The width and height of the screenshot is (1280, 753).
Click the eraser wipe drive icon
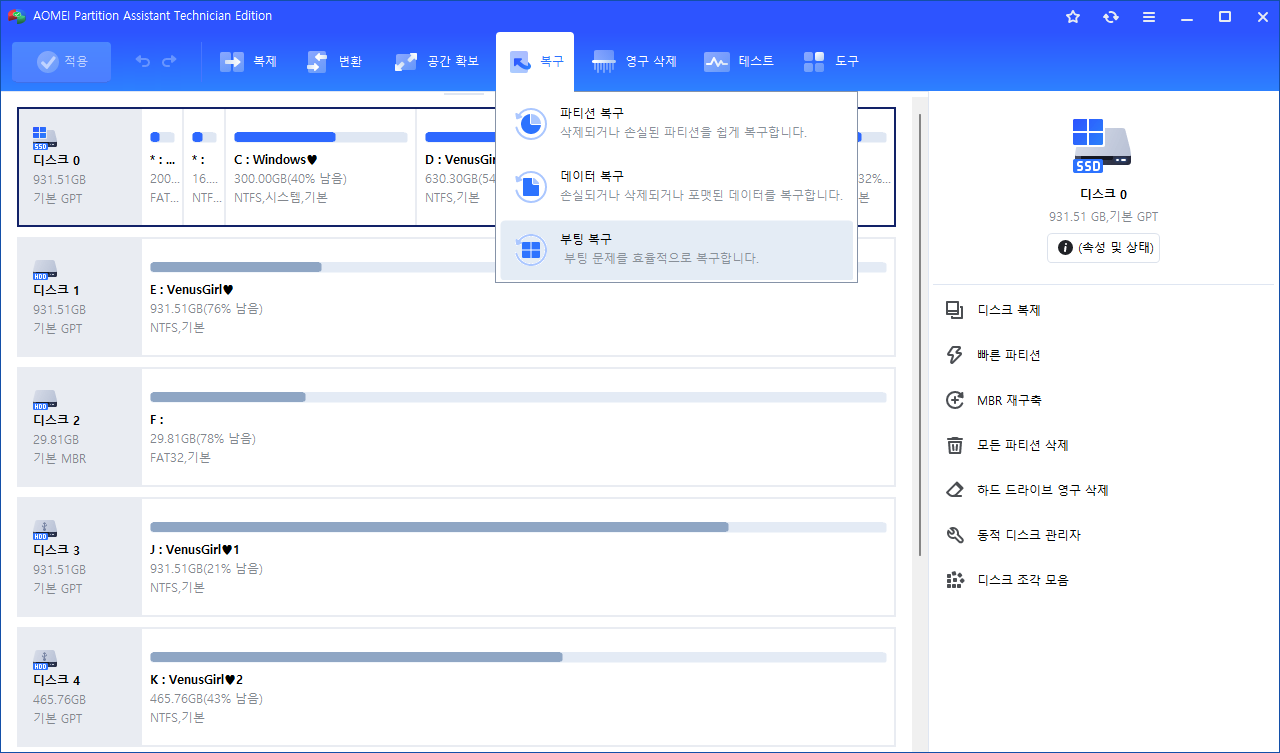click(x=954, y=490)
